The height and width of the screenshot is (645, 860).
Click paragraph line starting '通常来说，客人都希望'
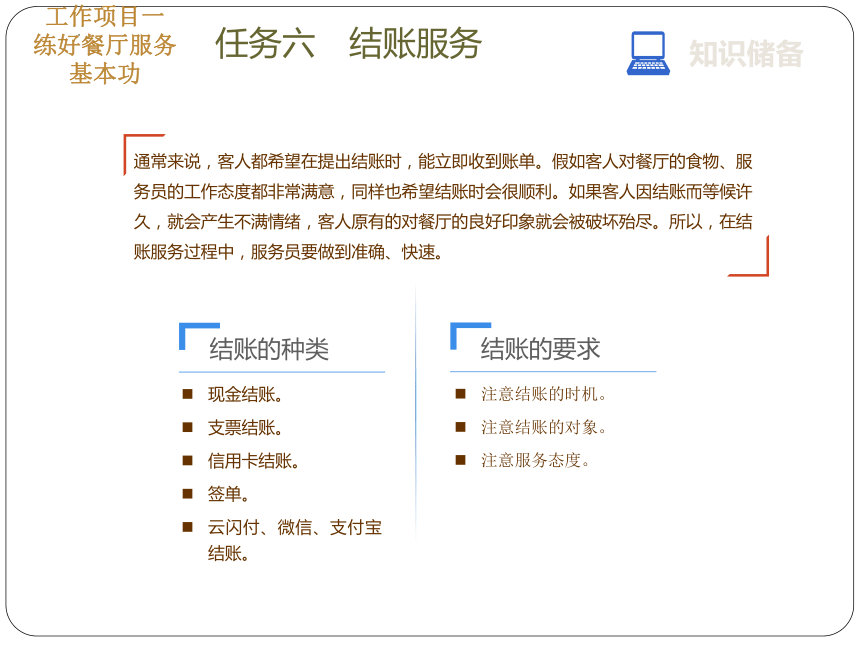(x=443, y=161)
